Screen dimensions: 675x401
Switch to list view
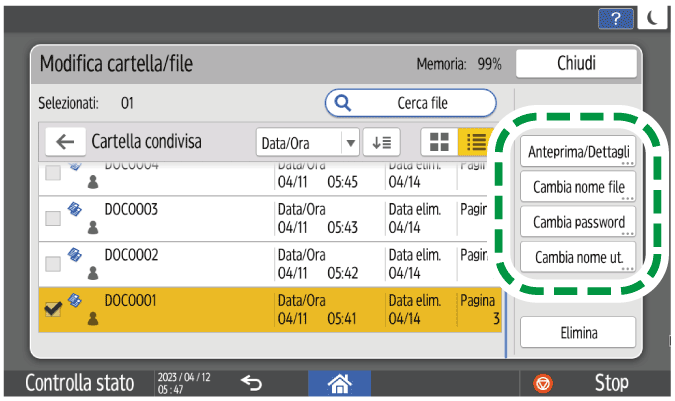pos(473,142)
